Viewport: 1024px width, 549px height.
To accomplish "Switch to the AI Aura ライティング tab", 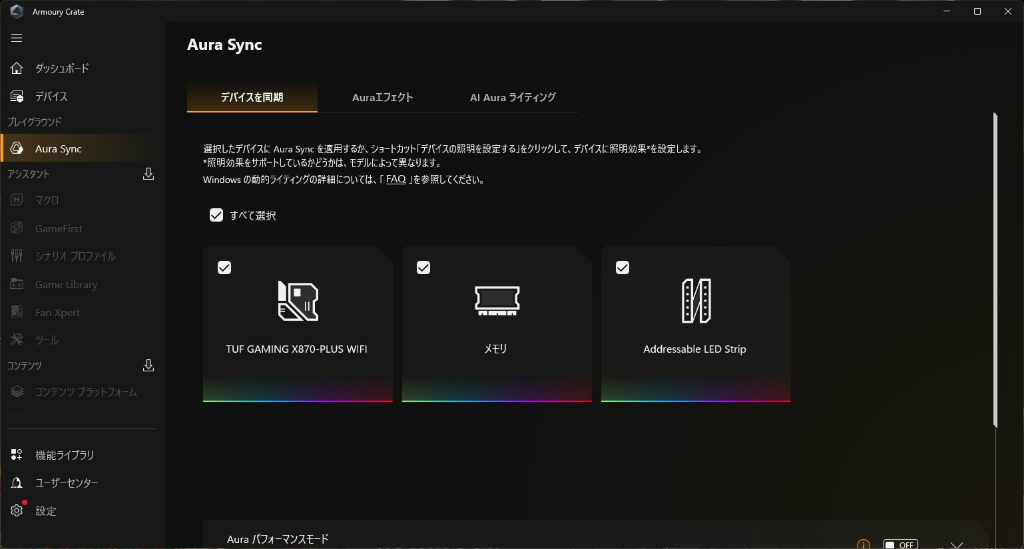I will tap(513, 97).
